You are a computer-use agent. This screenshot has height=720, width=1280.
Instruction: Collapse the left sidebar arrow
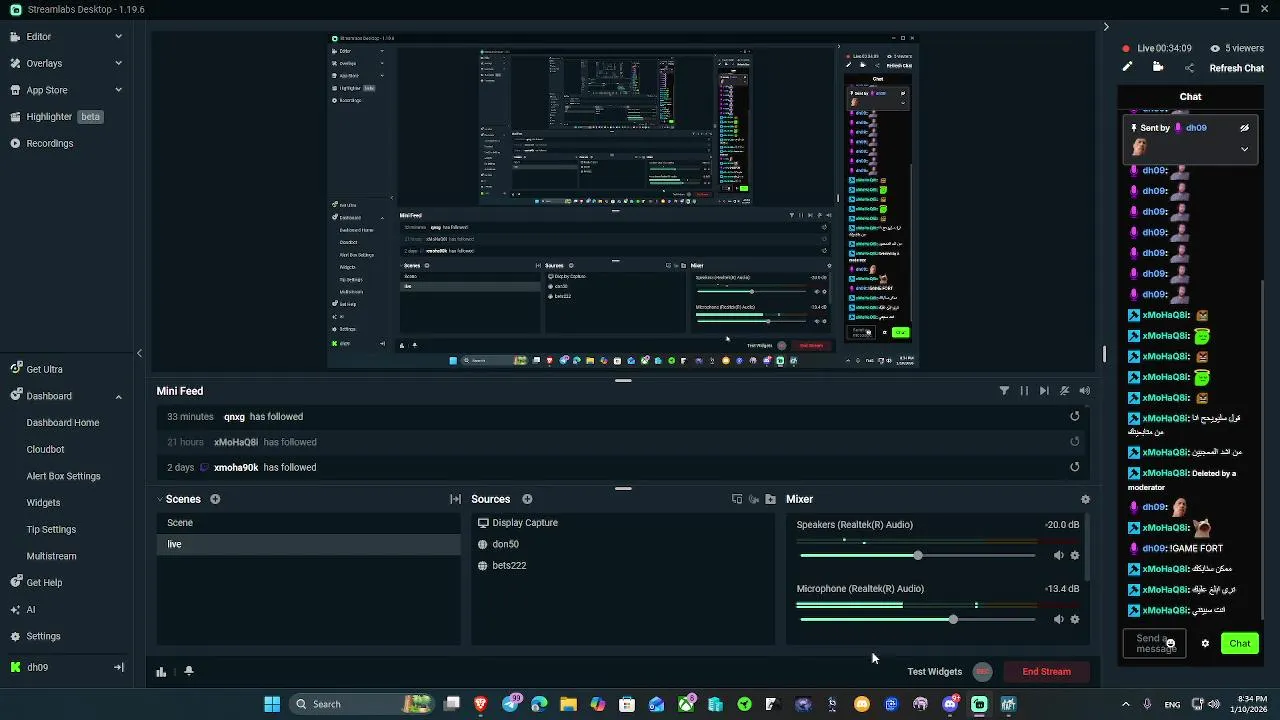point(139,353)
